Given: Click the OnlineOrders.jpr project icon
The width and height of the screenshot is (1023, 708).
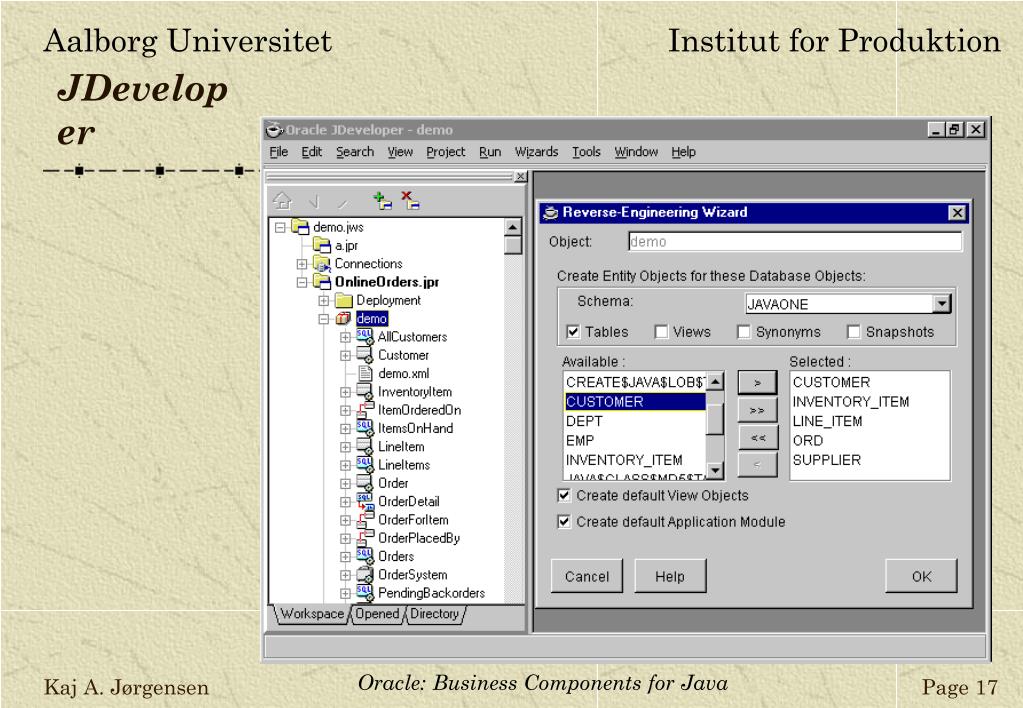Looking at the screenshot, I should coord(322,282).
